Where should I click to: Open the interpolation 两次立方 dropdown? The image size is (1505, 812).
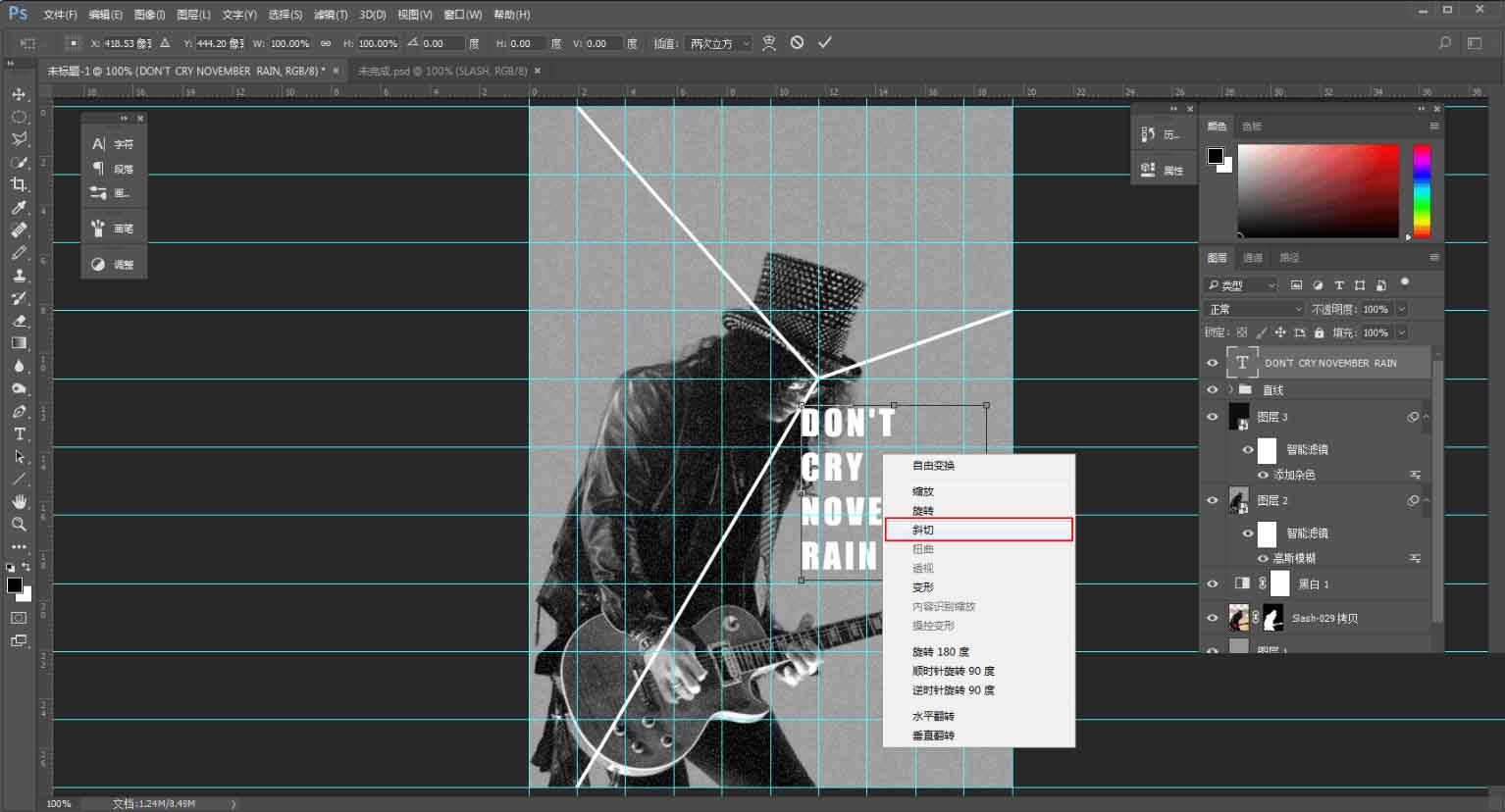point(717,43)
